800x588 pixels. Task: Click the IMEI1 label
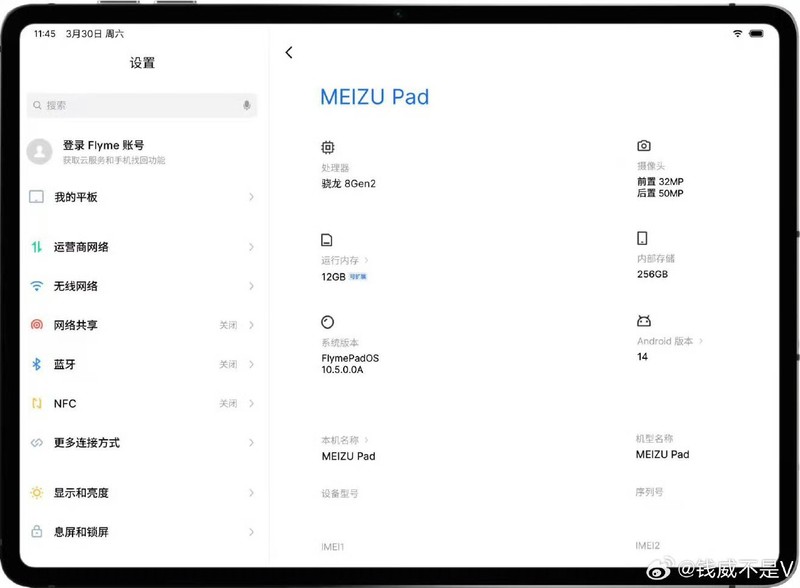(333, 547)
